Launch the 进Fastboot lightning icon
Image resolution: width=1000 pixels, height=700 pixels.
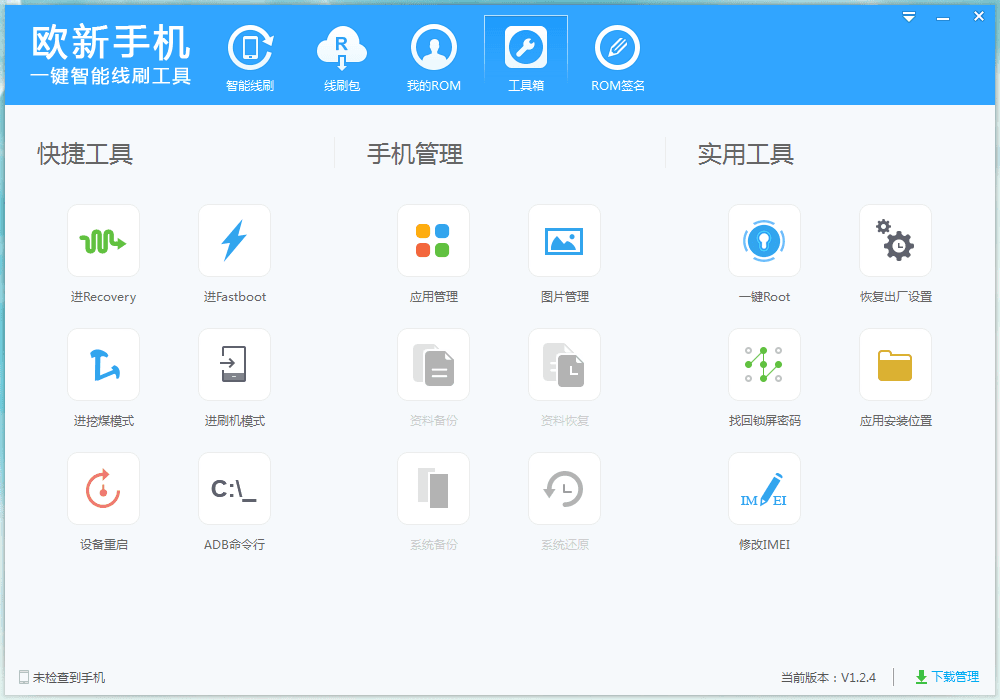pyautogui.click(x=234, y=241)
